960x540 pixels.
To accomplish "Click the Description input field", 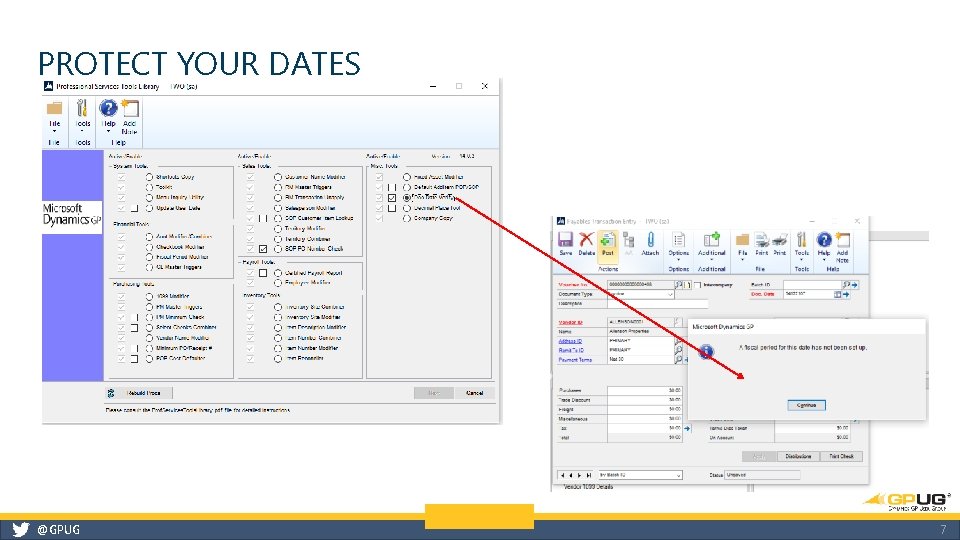I will coord(658,304).
